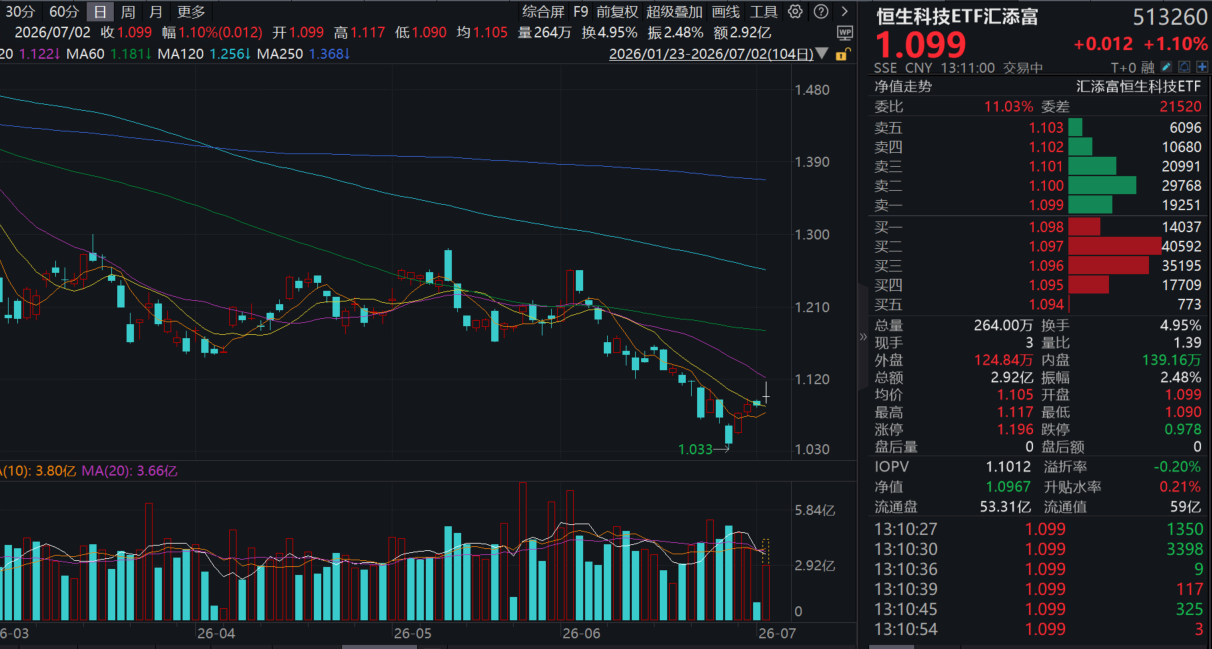The height and width of the screenshot is (649, 1212).
Task: Click the pencil note icon beside 融
Action: pyautogui.click(x=1166, y=67)
